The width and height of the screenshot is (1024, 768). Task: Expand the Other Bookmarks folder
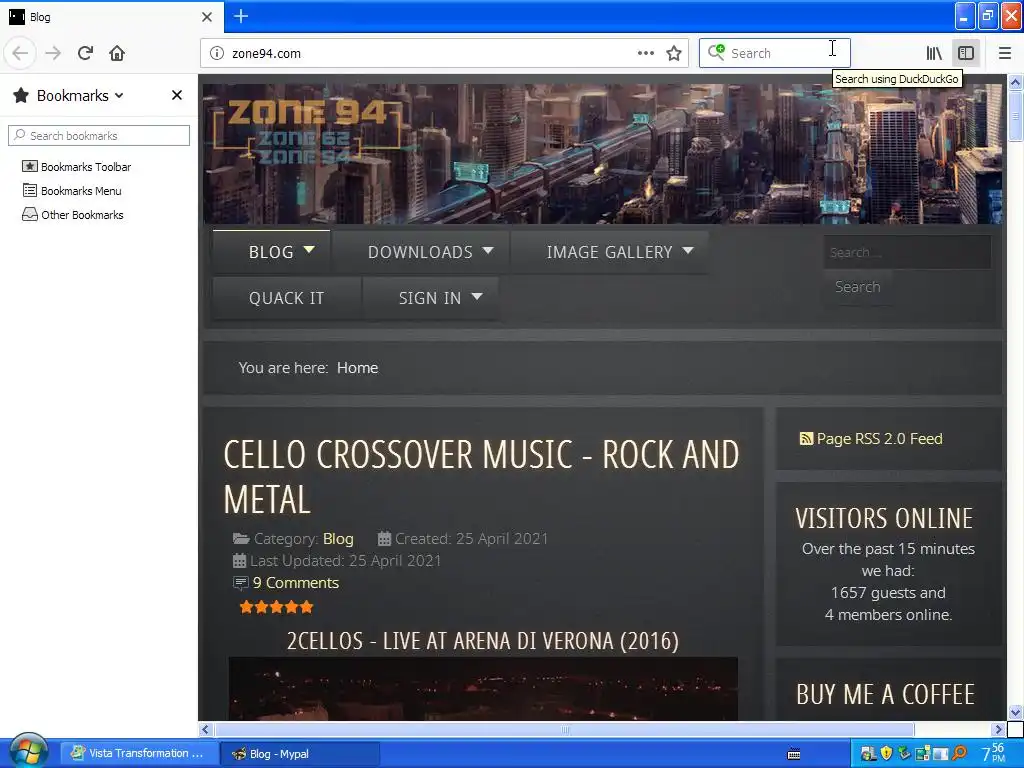[x=72, y=215]
